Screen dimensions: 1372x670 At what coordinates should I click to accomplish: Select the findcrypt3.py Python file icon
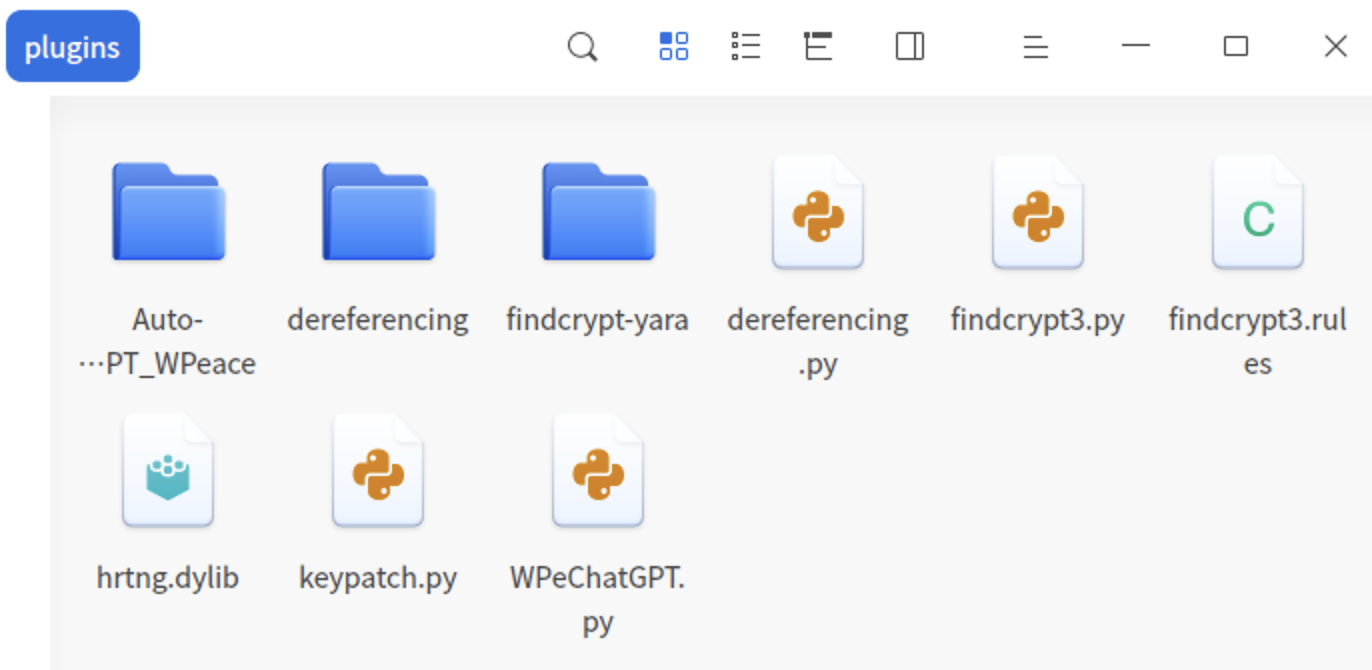1038,212
